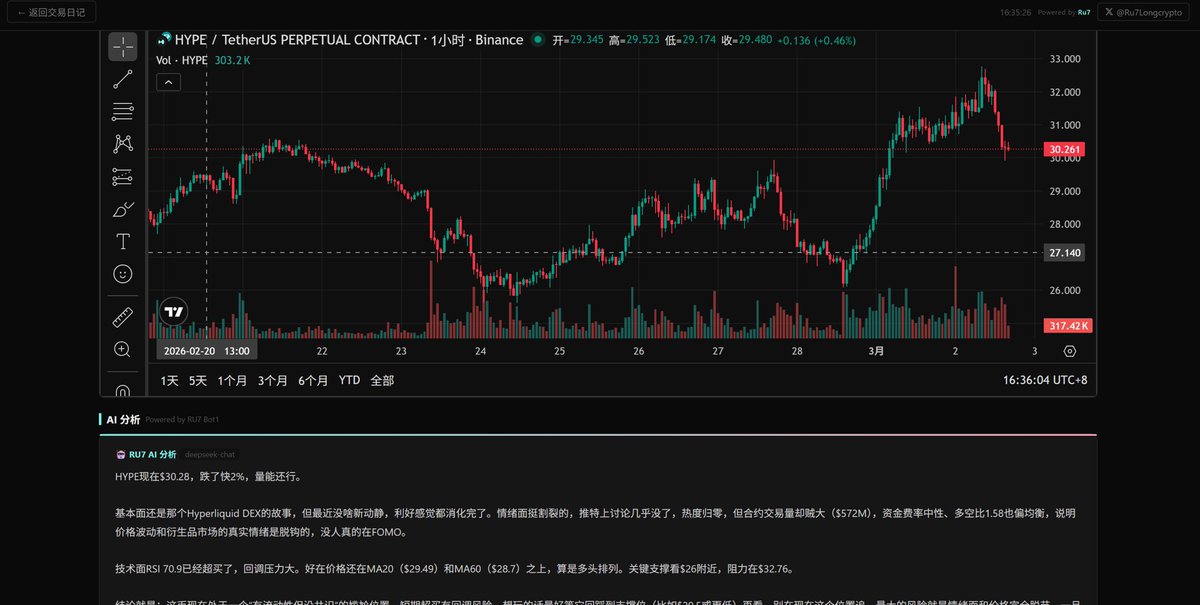Click the AI 分析 section heading
Screen dimensions: 1200x605
(x=123, y=420)
